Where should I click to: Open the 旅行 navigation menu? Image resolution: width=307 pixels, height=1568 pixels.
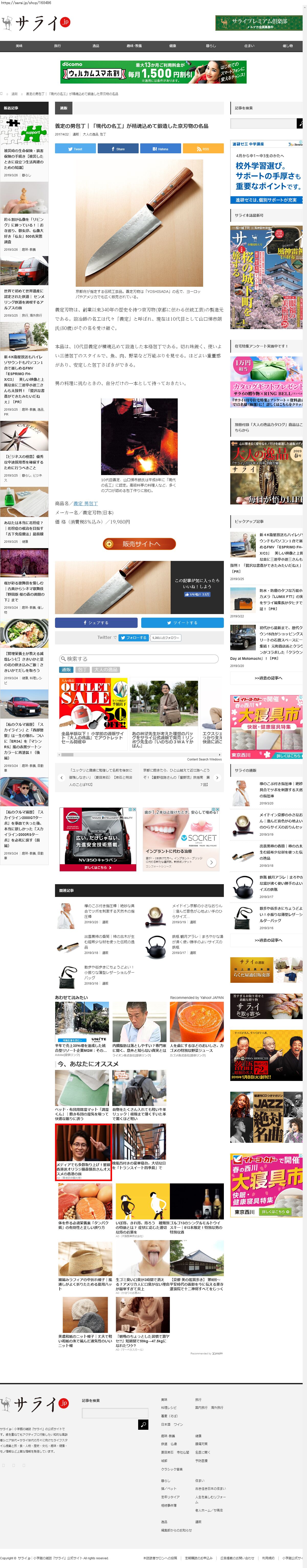57,46
